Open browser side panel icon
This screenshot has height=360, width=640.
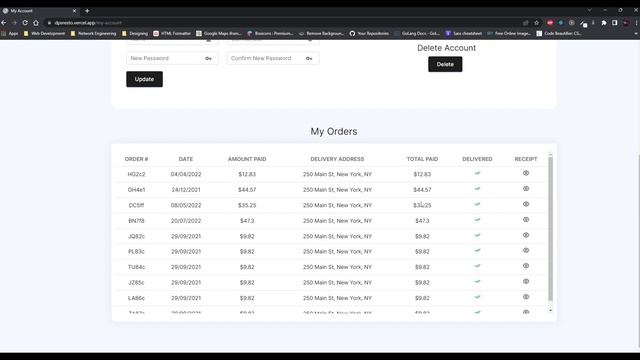click(x=614, y=23)
